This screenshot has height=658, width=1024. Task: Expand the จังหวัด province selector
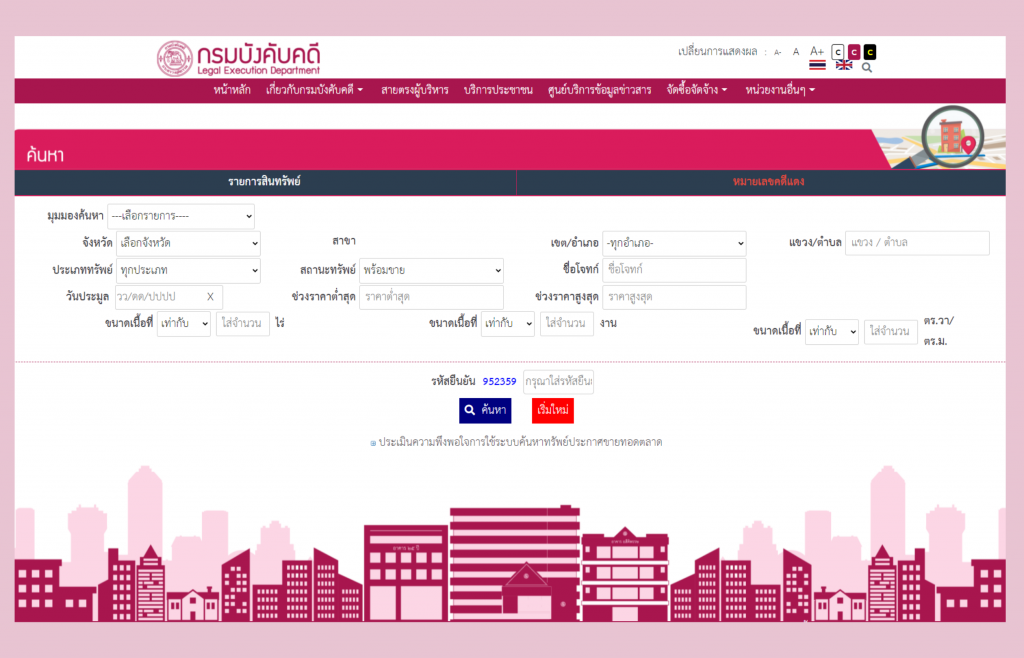coord(189,243)
